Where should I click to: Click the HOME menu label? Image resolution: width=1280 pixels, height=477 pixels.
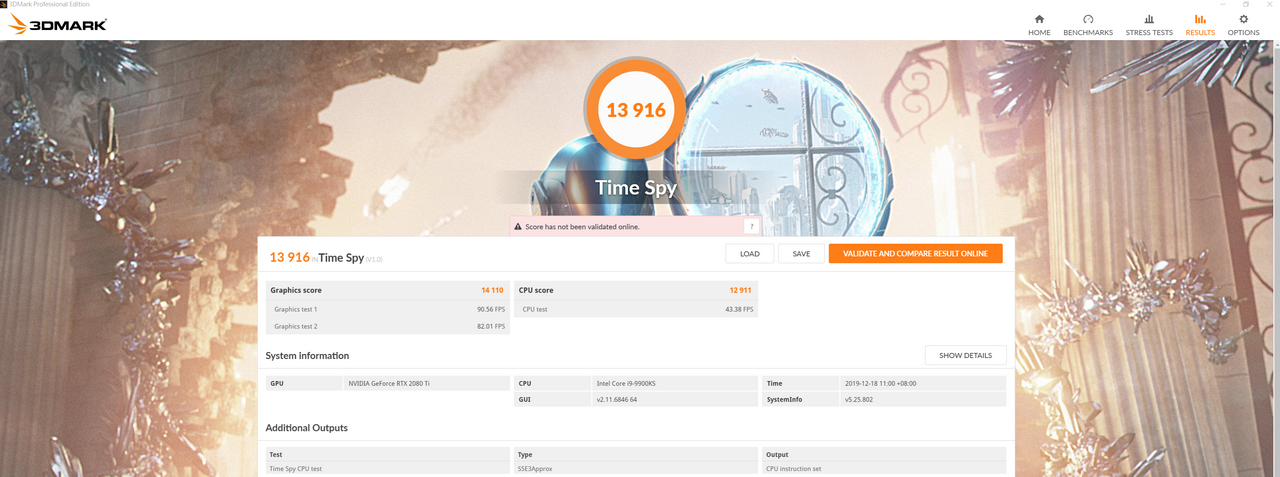(1039, 32)
